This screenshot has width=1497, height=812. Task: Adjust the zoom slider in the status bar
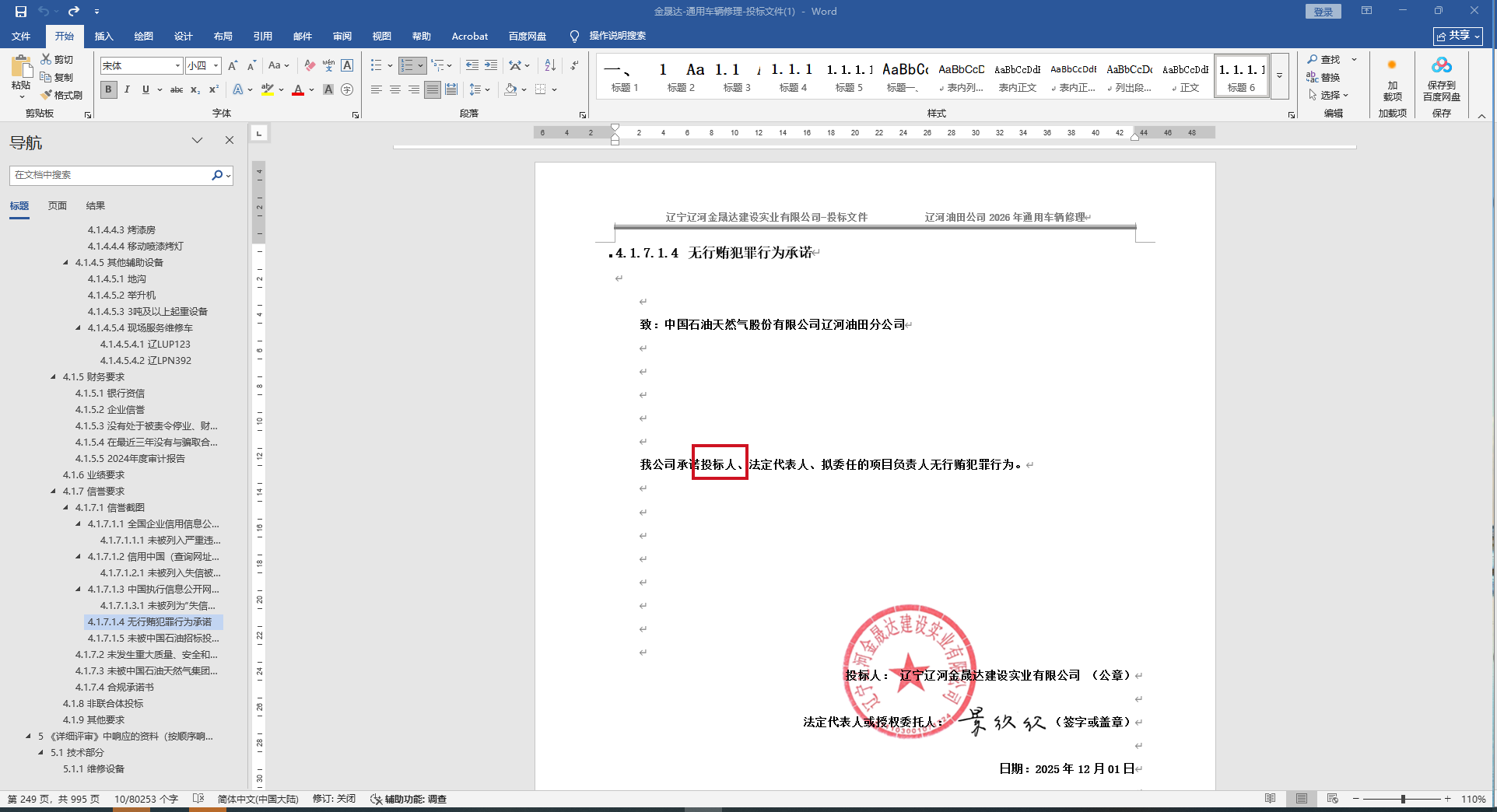(x=1403, y=799)
